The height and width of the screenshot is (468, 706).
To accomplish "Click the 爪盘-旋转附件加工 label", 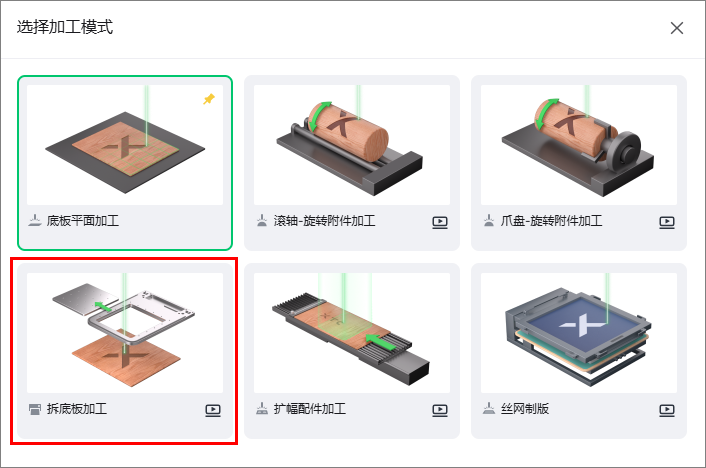I will [x=551, y=221].
